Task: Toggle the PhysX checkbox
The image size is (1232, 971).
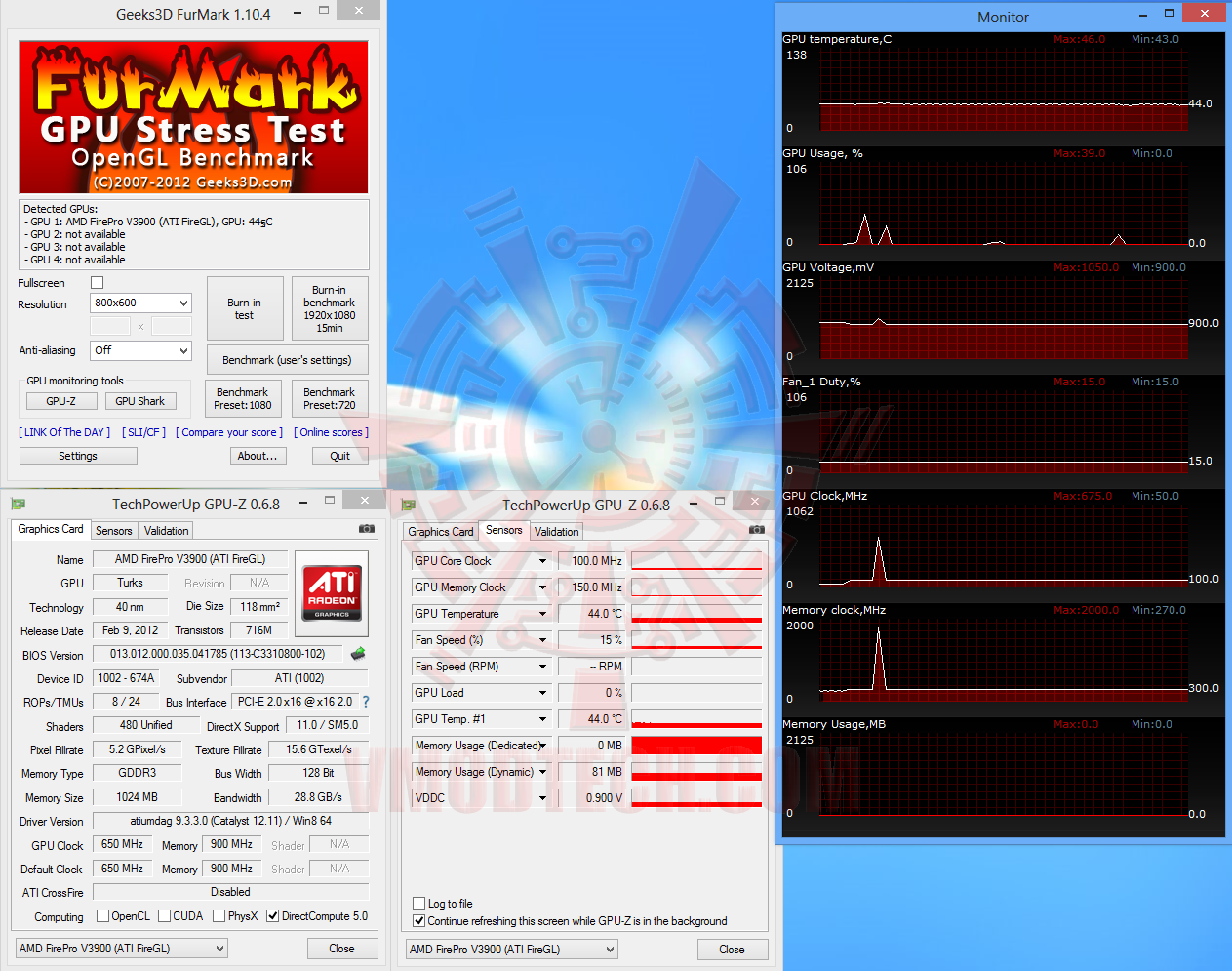Action: [x=219, y=916]
